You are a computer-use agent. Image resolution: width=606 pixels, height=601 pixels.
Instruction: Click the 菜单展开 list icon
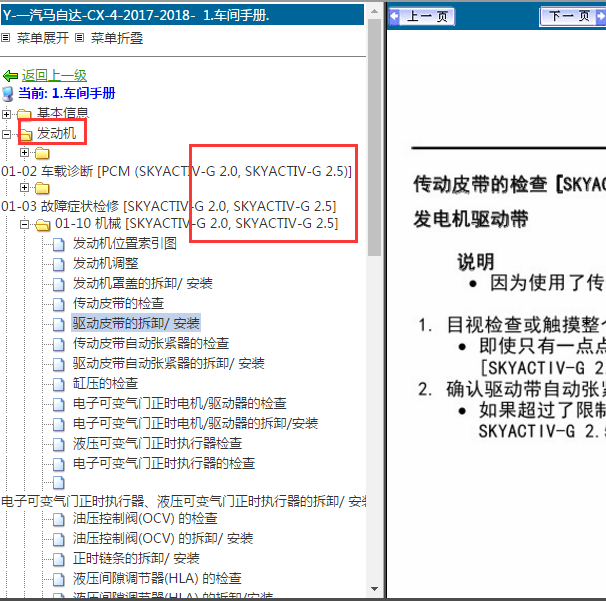click(x=5, y=38)
